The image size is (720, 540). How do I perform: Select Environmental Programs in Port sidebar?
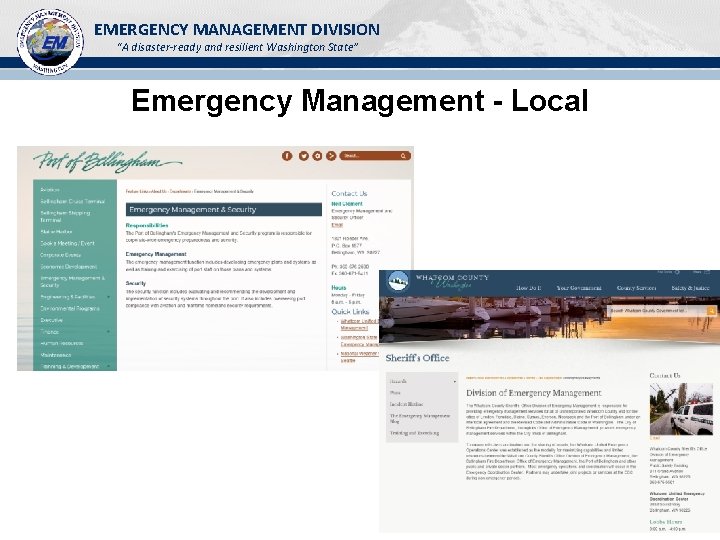point(70,309)
